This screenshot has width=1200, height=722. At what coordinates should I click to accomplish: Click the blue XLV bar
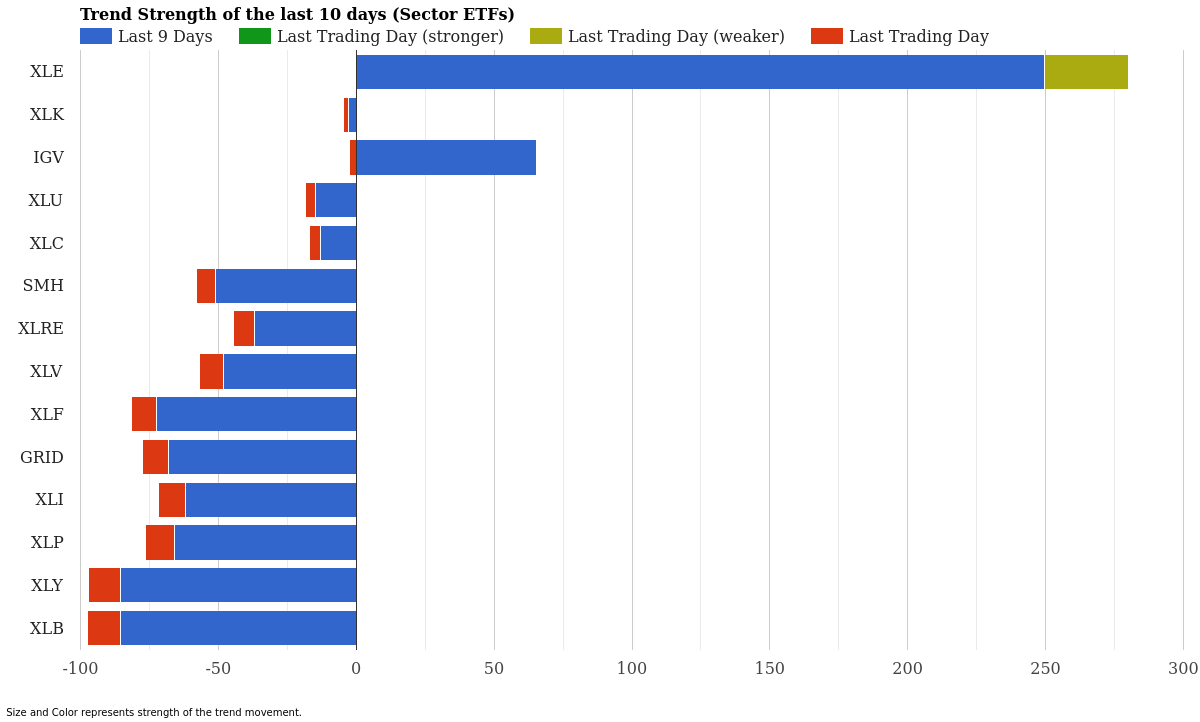(x=290, y=371)
